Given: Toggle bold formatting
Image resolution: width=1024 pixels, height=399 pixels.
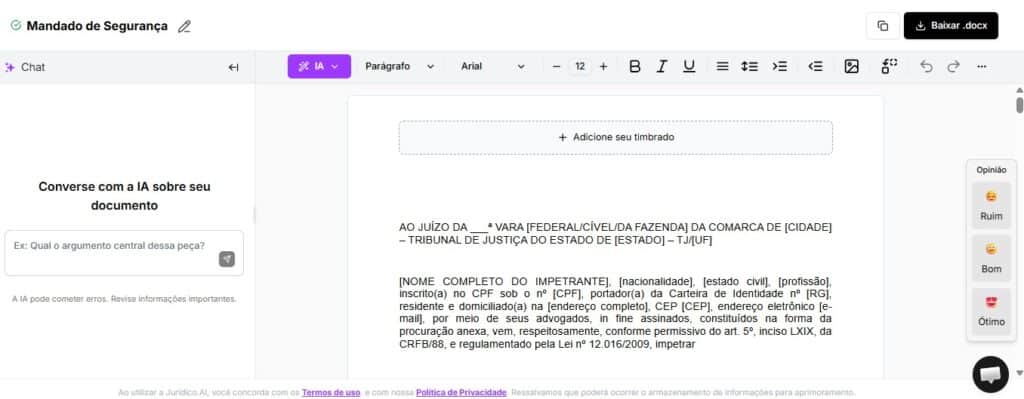Looking at the screenshot, I should tap(635, 67).
